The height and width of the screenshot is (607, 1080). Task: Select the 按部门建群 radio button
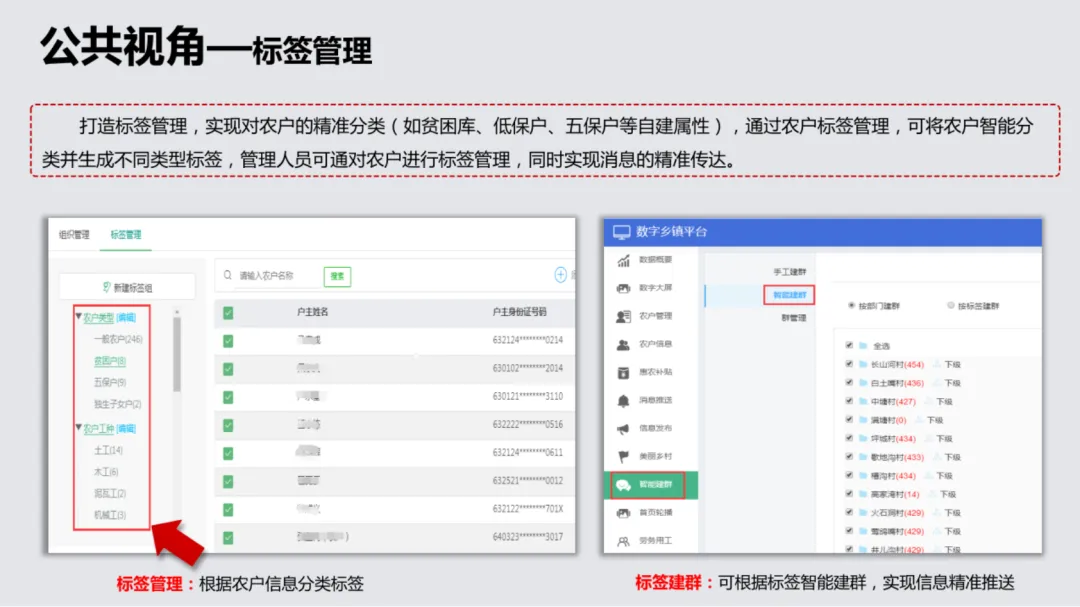851,305
